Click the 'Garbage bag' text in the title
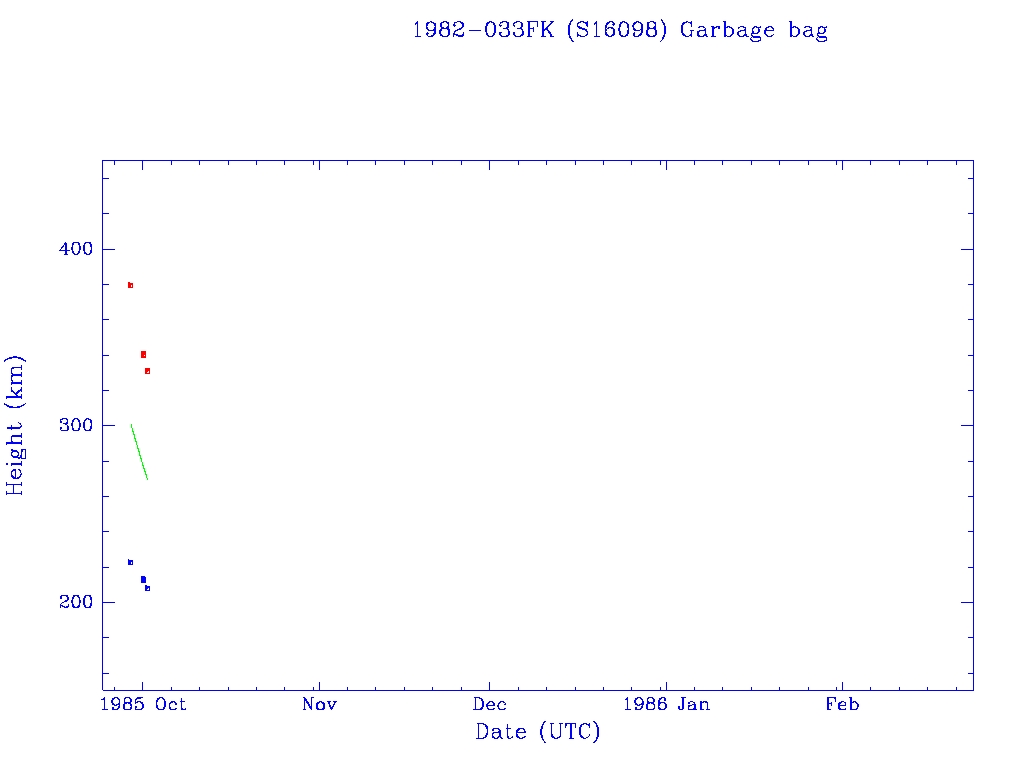1024x768 pixels. pyautogui.click(x=754, y=30)
